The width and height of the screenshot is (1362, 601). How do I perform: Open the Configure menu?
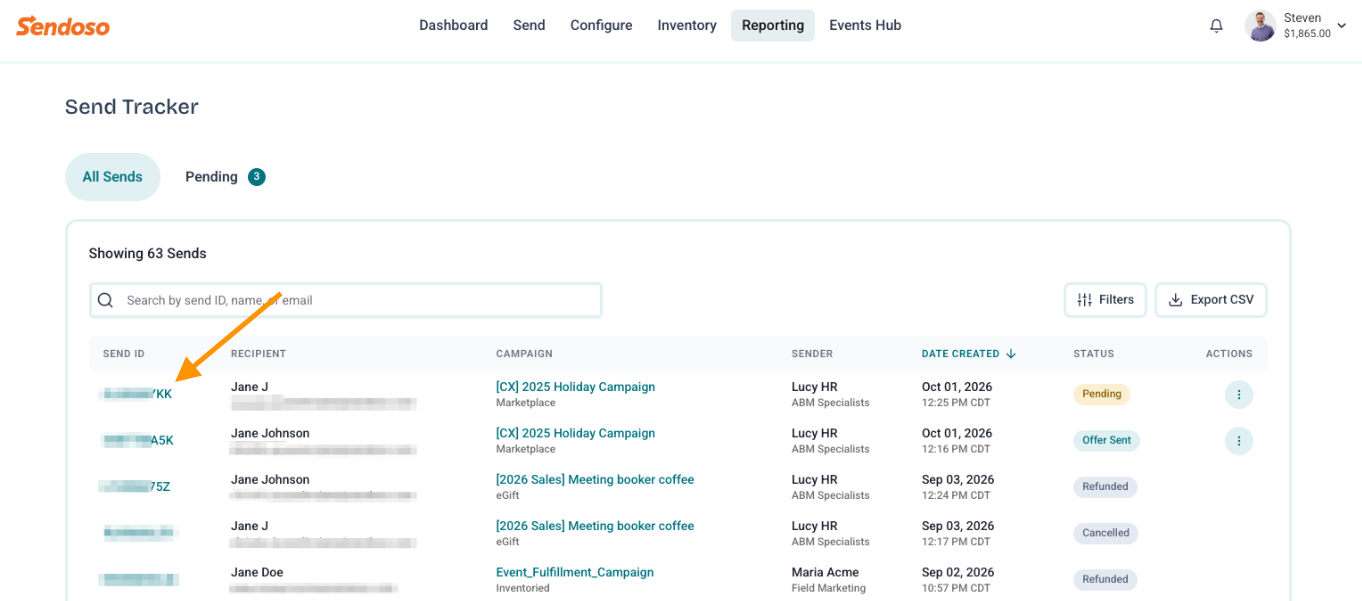click(x=601, y=26)
